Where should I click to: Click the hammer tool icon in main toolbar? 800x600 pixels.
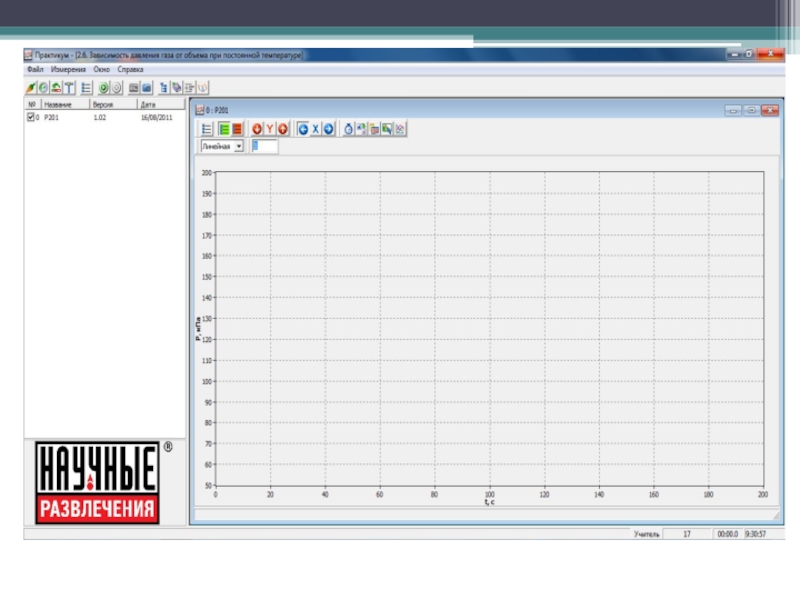coord(69,88)
